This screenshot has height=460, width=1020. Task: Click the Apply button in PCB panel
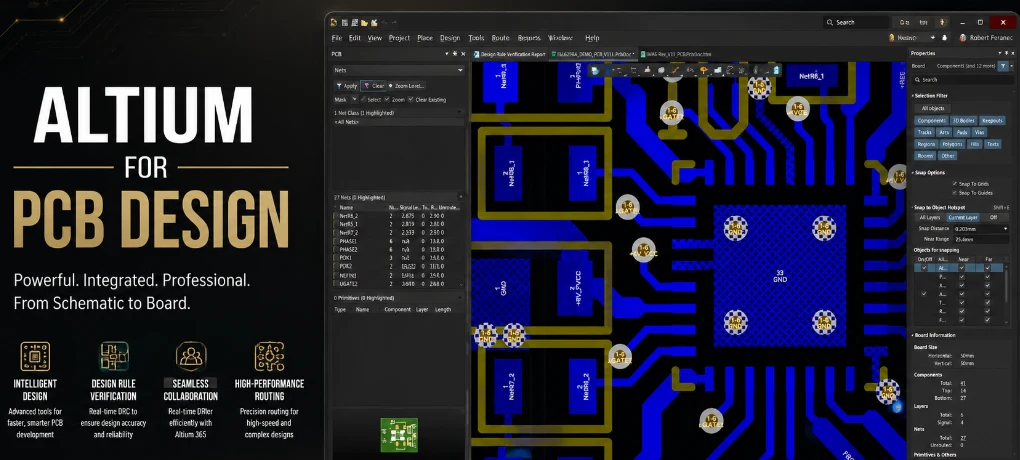click(347, 86)
